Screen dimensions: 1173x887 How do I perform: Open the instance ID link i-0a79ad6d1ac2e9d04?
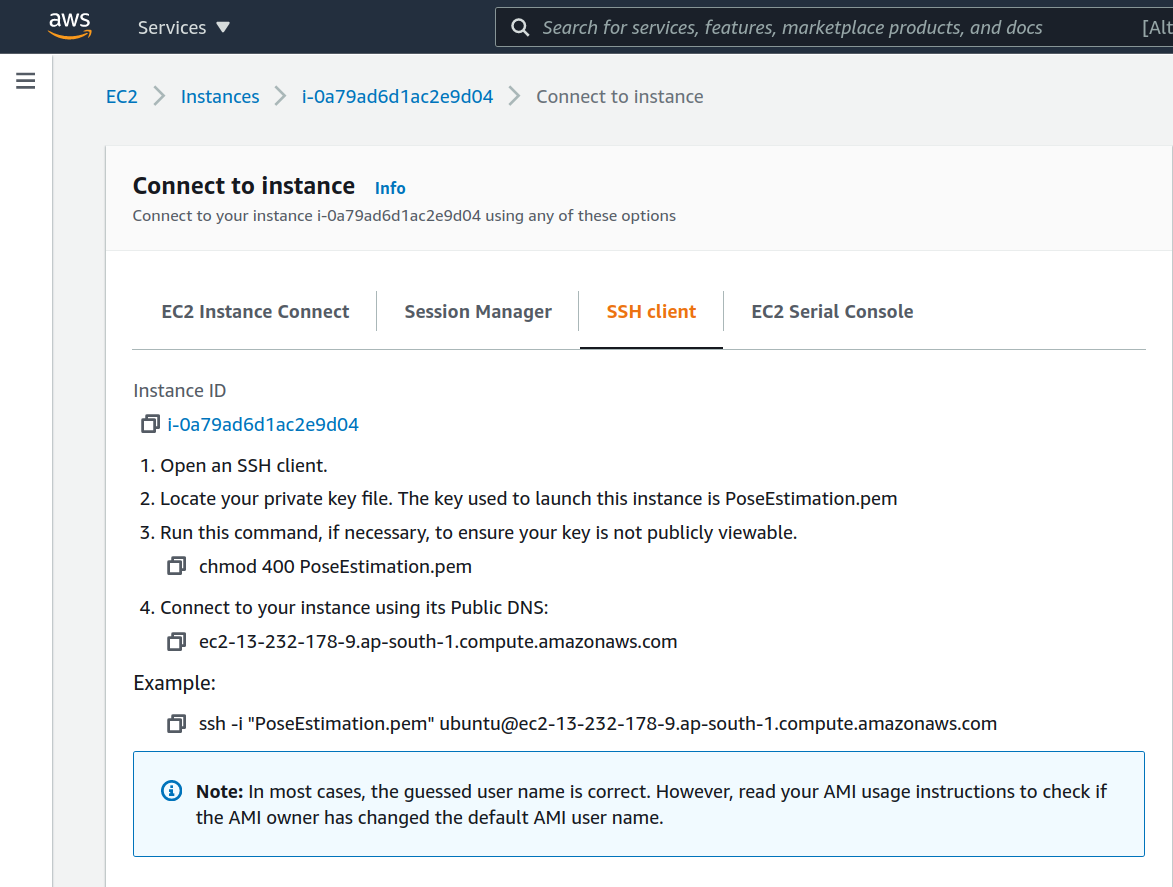point(263,424)
